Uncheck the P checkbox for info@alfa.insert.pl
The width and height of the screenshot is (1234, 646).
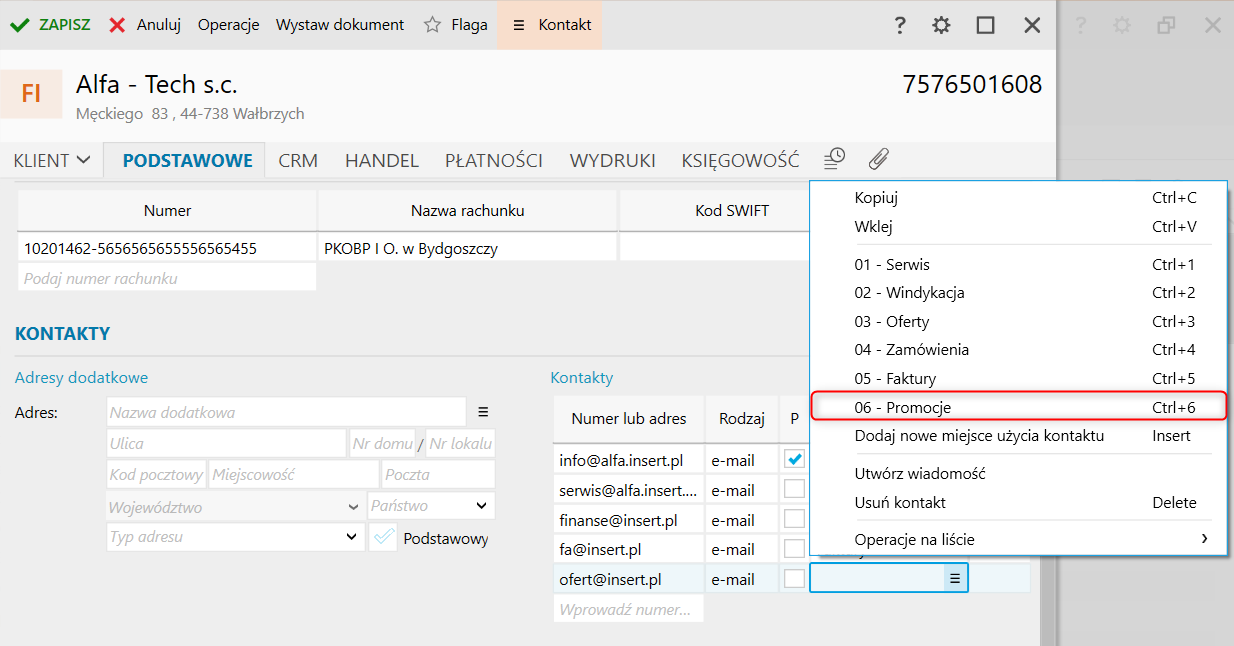pos(794,460)
